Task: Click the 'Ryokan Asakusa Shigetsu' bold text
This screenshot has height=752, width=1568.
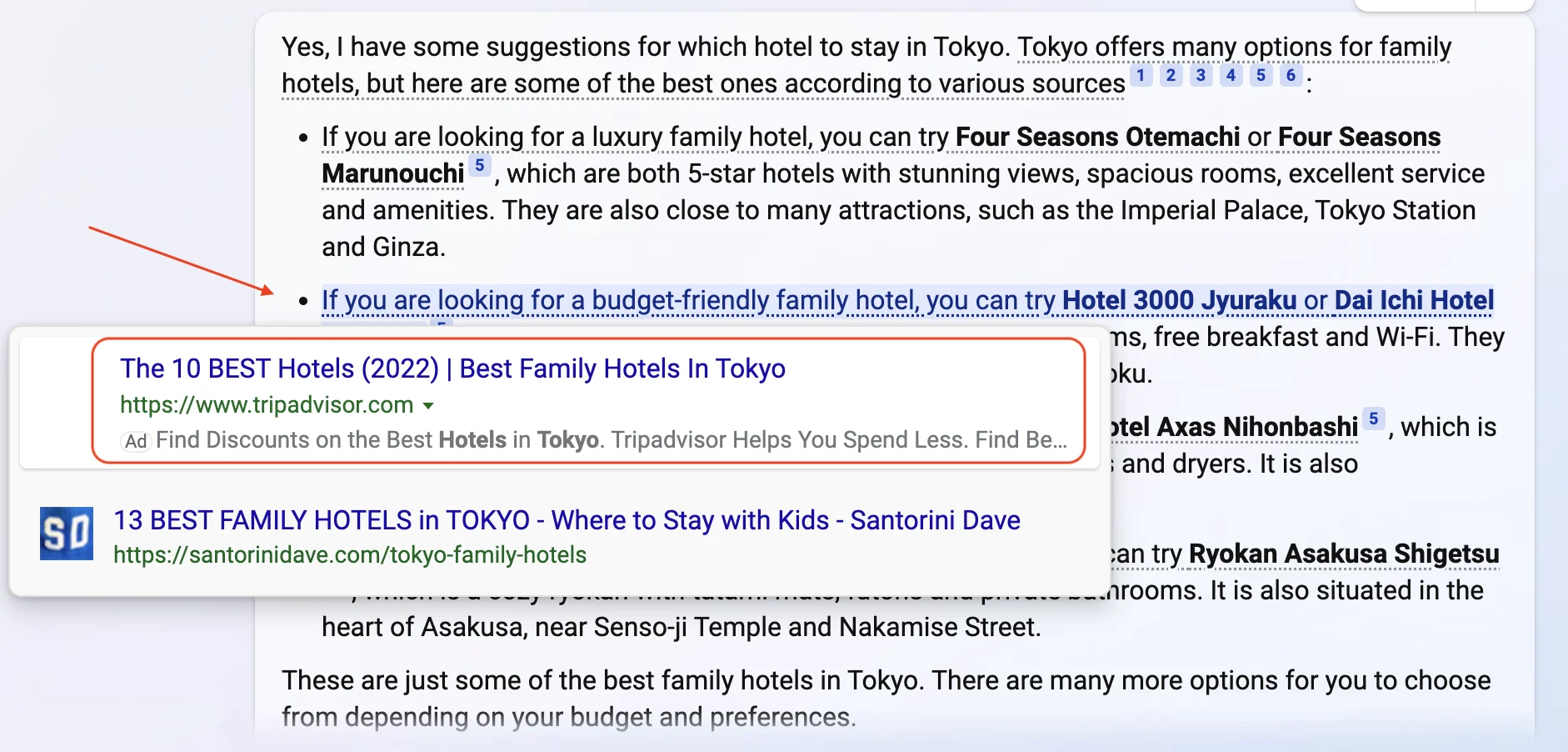Action: coord(1343,554)
